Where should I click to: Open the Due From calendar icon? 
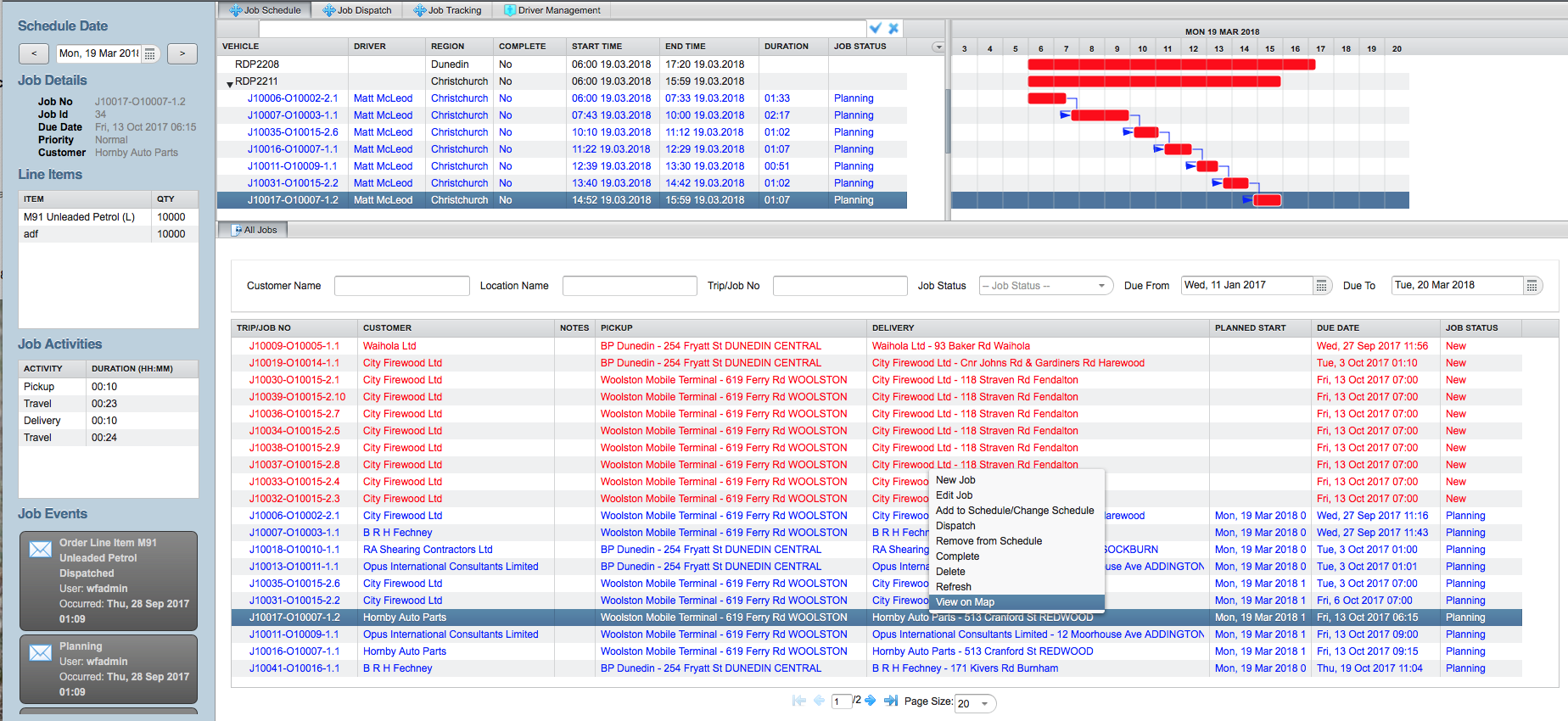(x=1321, y=286)
